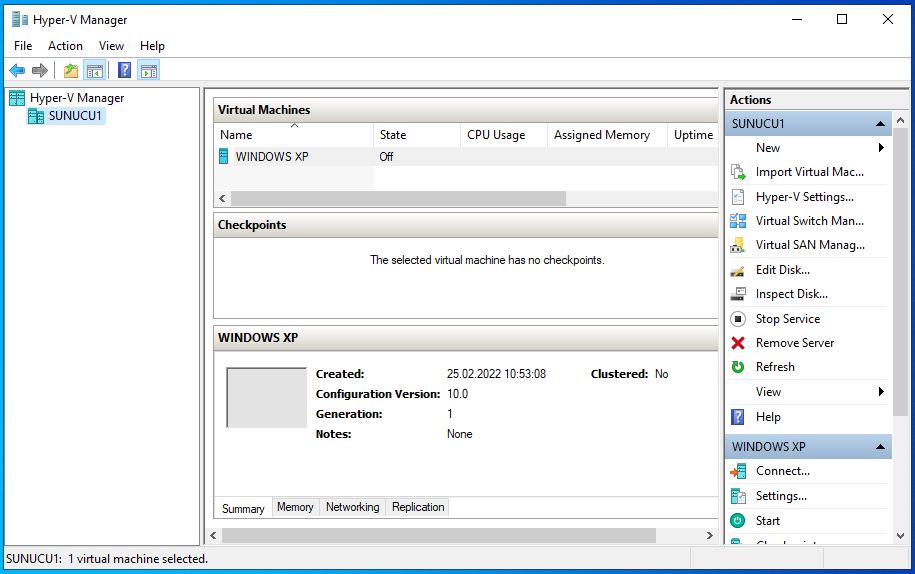Select the Summary tab
Image resolution: width=915 pixels, height=574 pixels.
(243, 508)
